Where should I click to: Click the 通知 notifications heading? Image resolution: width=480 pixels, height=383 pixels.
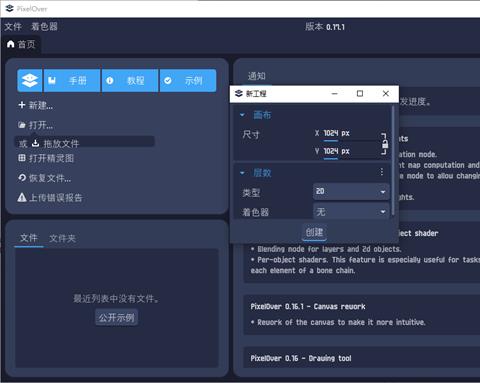(x=257, y=76)
